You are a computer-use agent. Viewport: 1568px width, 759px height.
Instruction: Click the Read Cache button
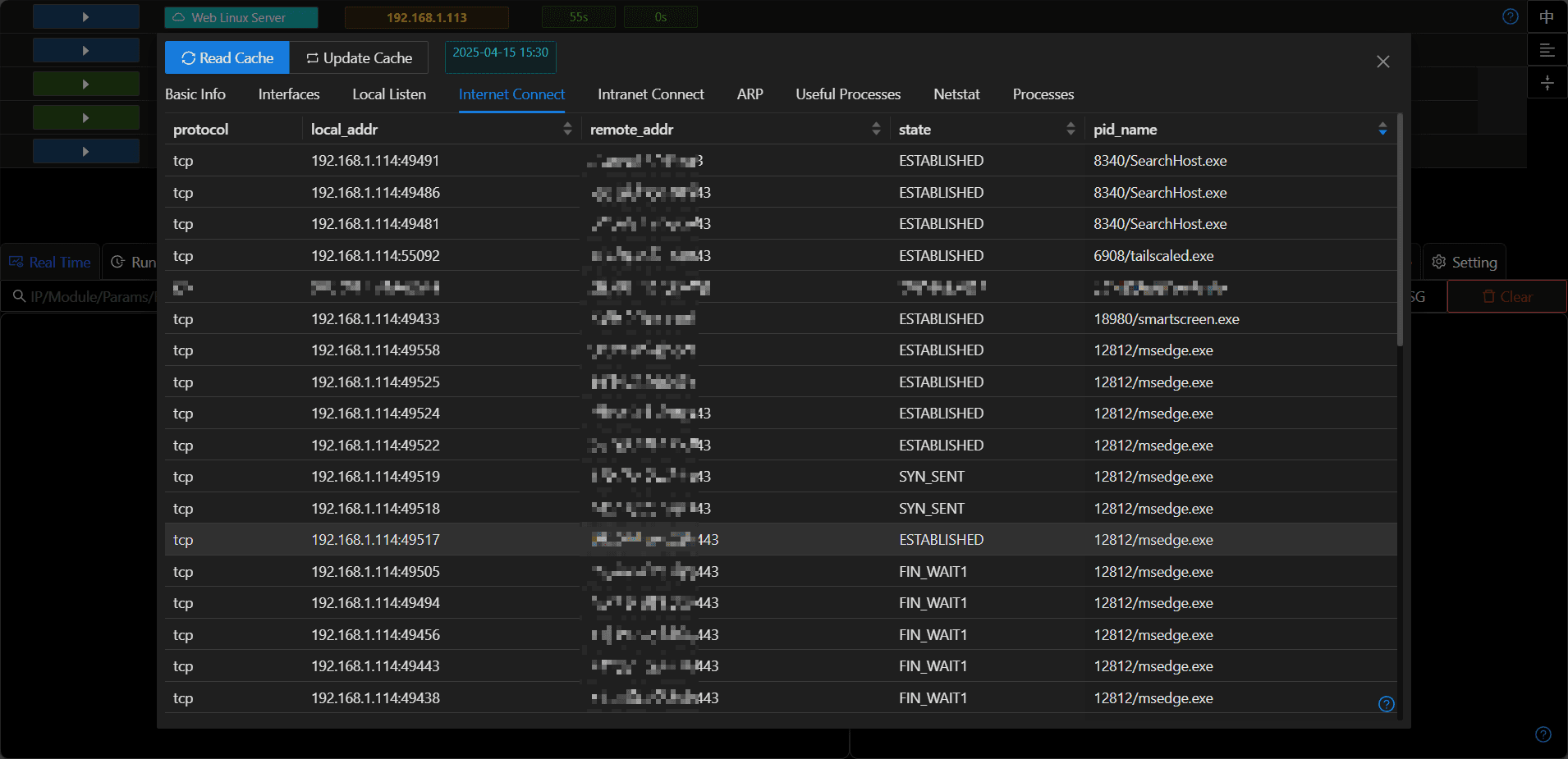point(227,58)
